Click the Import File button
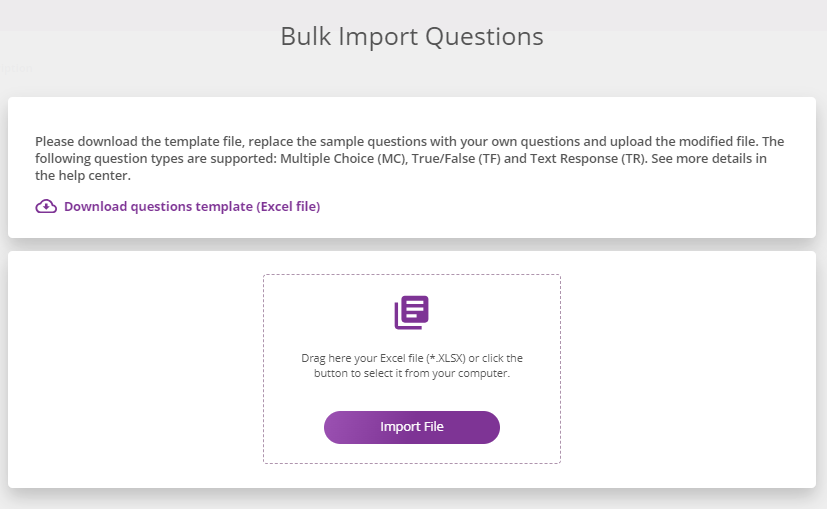This screenshot has width=827, height=509. pyautogui.click(x=411, y=427)
